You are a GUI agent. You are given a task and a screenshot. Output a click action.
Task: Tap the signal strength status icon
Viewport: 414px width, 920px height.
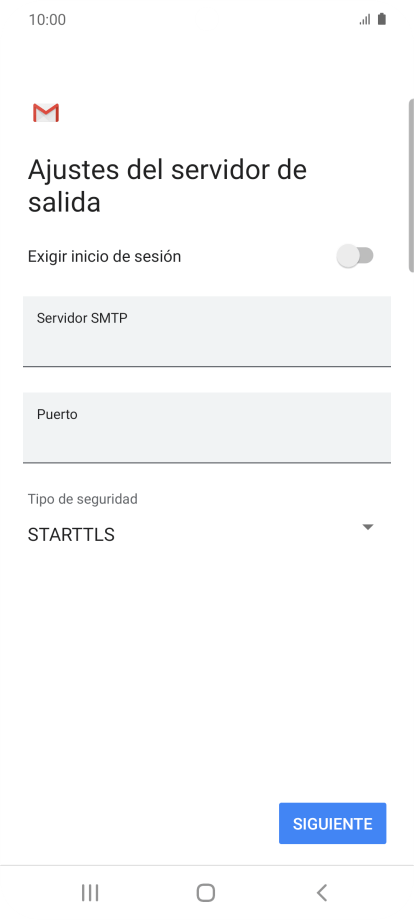tap(365, 19)
